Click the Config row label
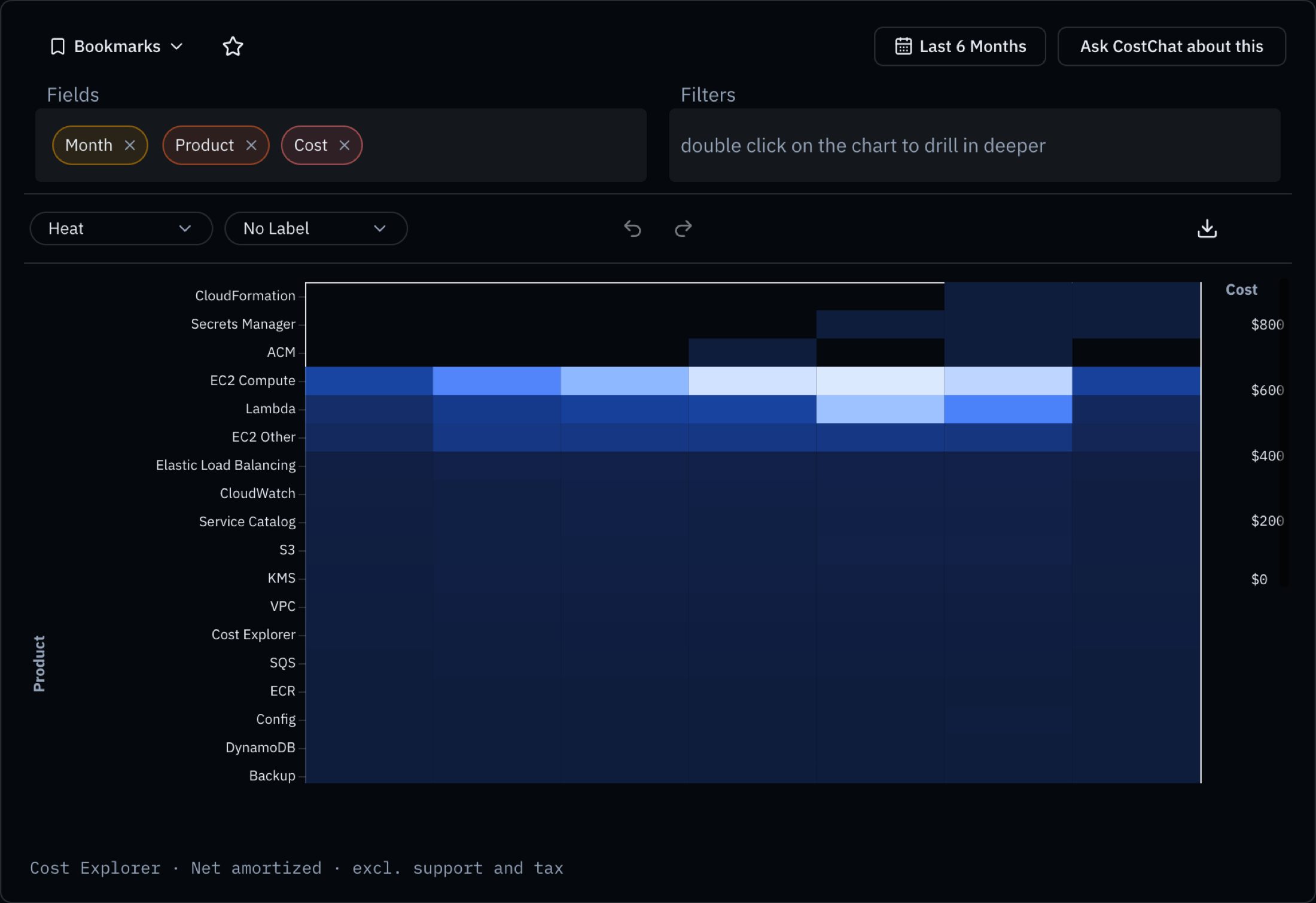Screen dimensions: 1316x903 click(276, 719)
